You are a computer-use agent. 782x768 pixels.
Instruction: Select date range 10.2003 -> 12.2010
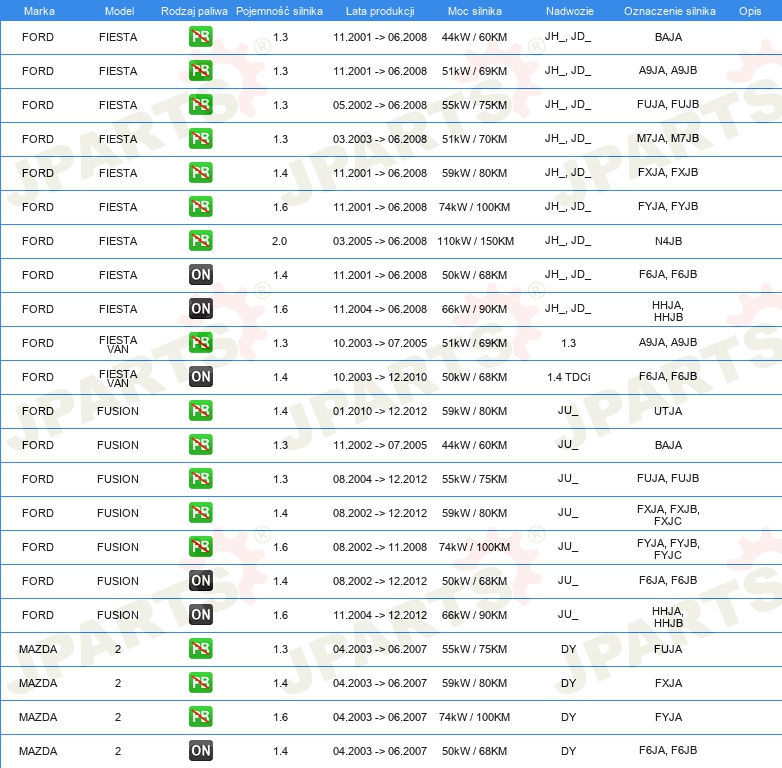tap(380, 377)
